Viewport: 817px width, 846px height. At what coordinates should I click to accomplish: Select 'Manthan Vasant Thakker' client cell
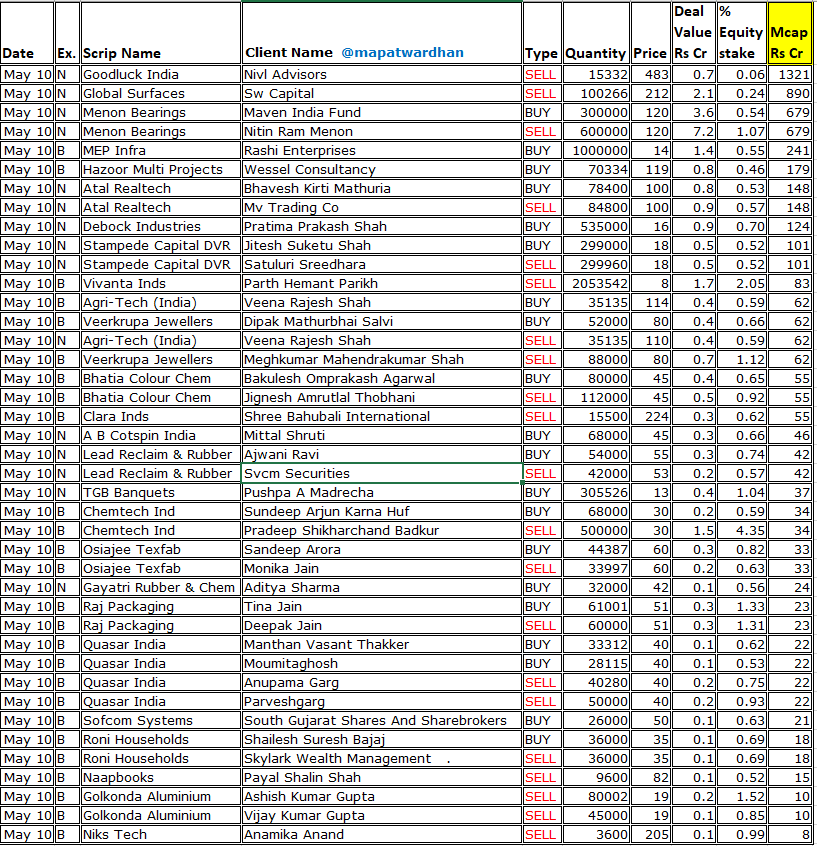(x=382, y=644)
